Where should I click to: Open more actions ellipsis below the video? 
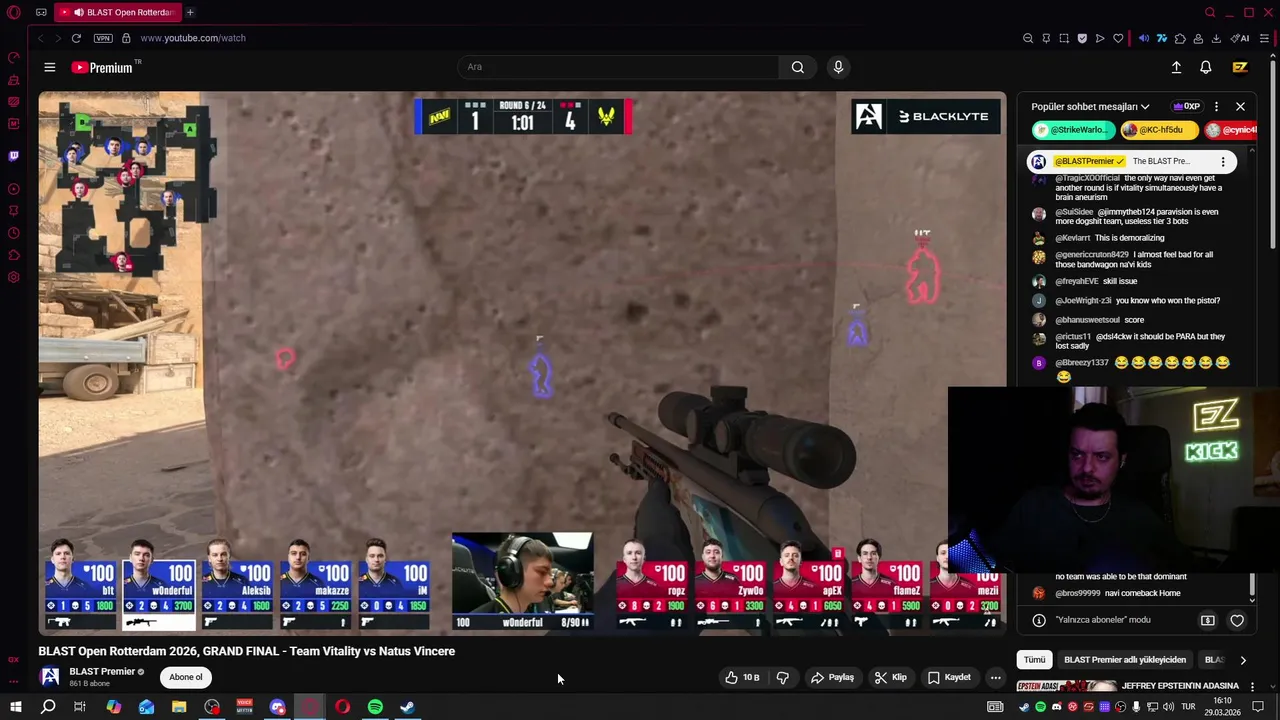(995, 678)
